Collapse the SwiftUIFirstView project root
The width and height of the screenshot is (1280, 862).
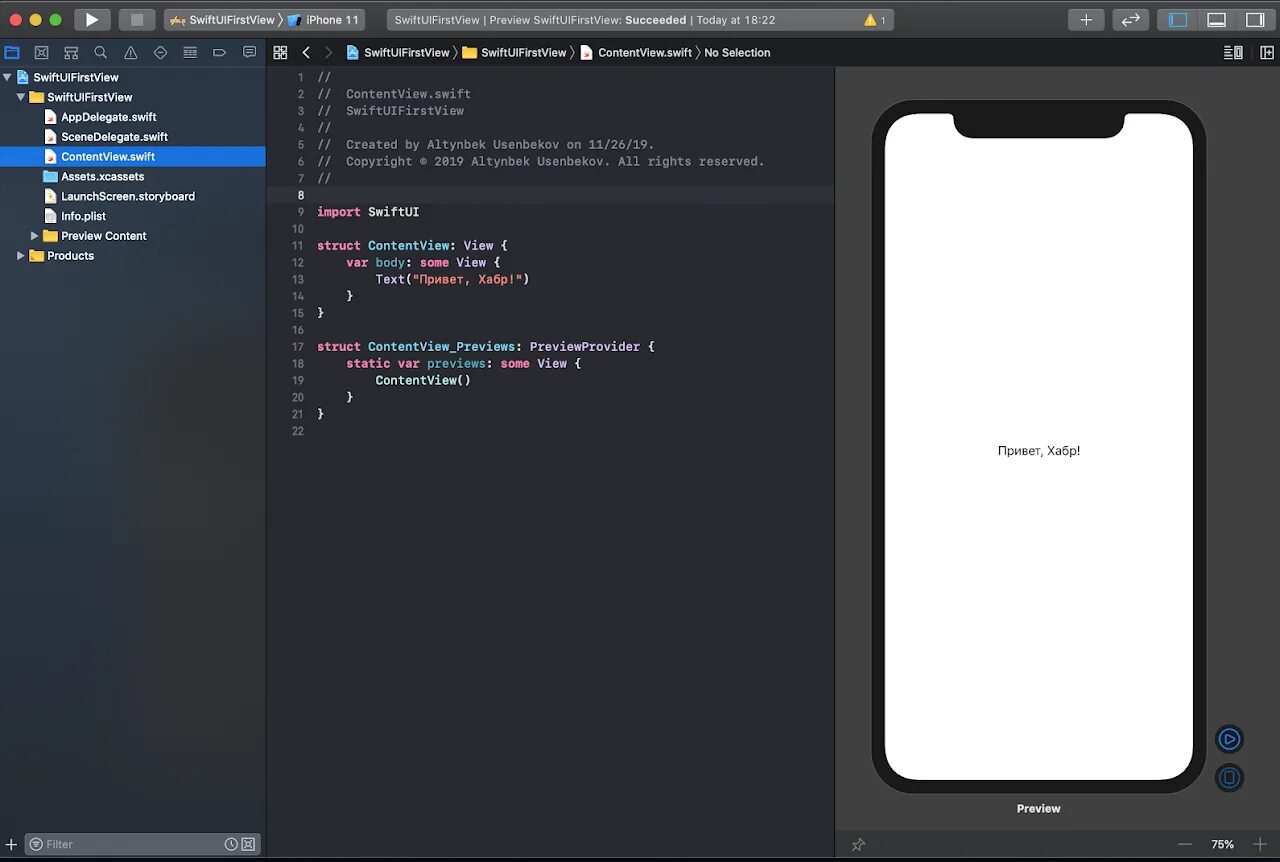[x=8, y=77]
